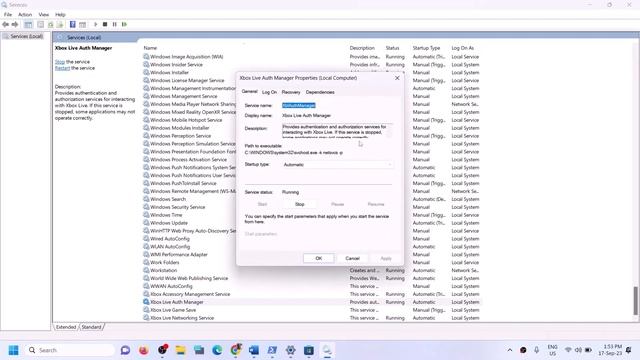Select the General tab in the Properties dialog
Screen dimensions: 640x360
249,92
